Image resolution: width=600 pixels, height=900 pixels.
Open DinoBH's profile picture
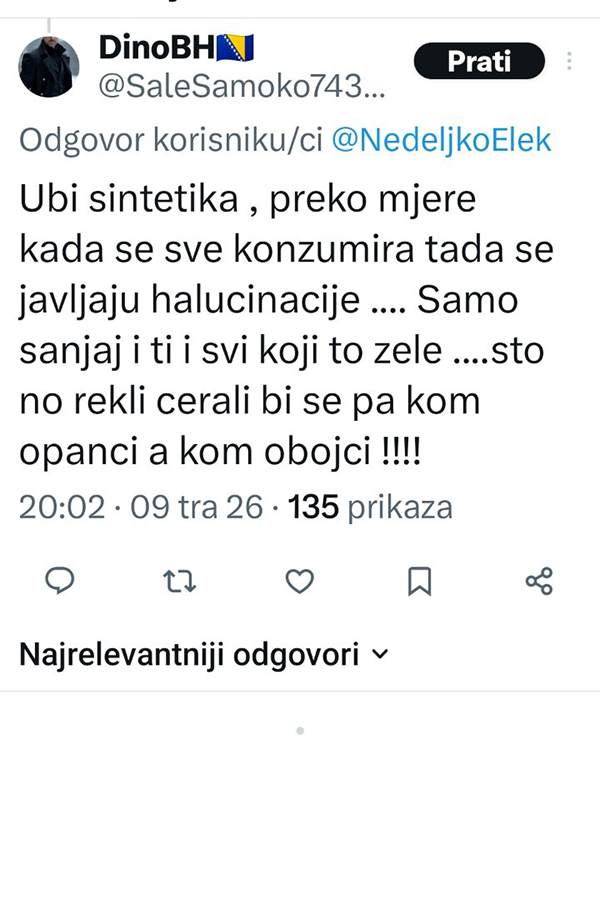[x=49, y=67]
